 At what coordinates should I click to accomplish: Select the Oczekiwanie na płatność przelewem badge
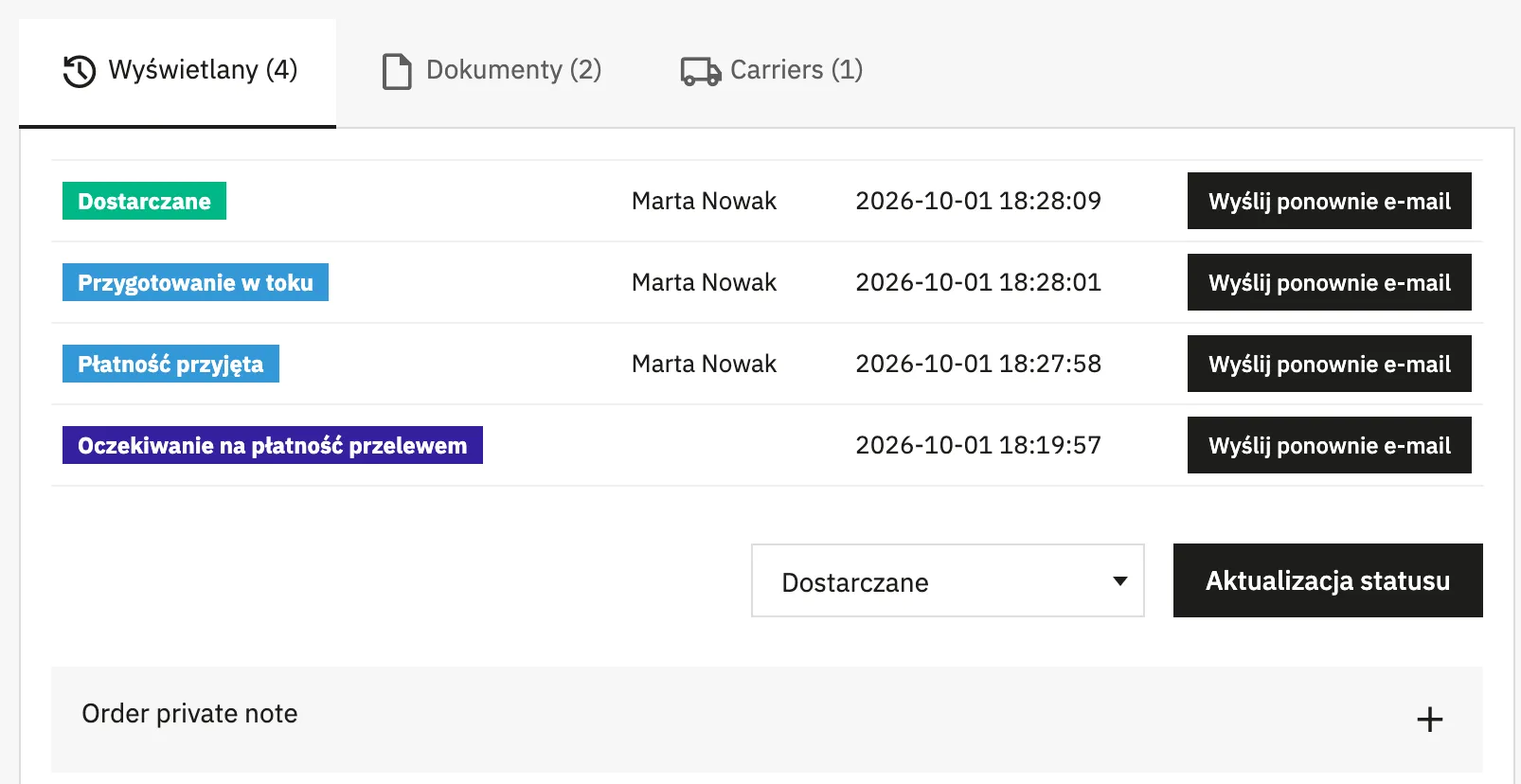(x=273, y=445)
